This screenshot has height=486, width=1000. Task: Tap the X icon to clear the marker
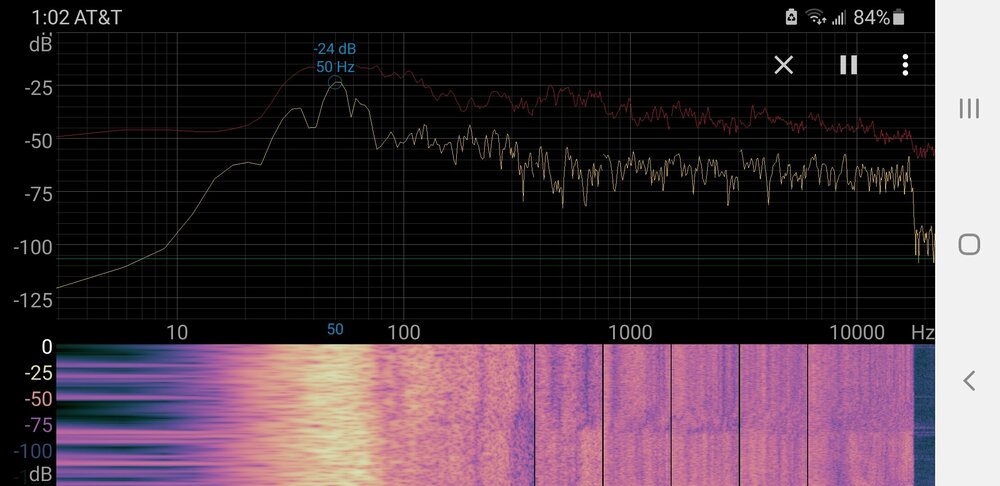[x=783, y=64]
